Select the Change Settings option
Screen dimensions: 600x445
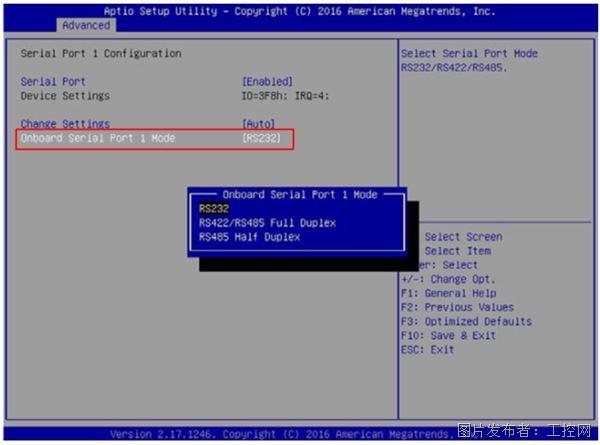pyautogui.click(x=65, y=124)
